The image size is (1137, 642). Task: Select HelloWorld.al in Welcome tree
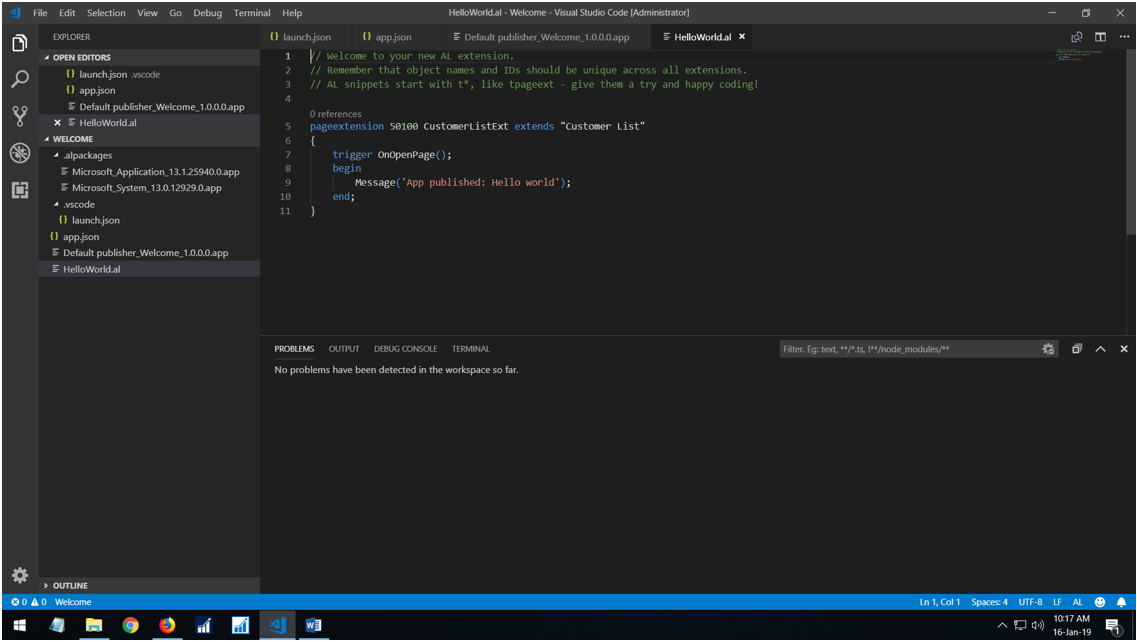coord(149,269)
